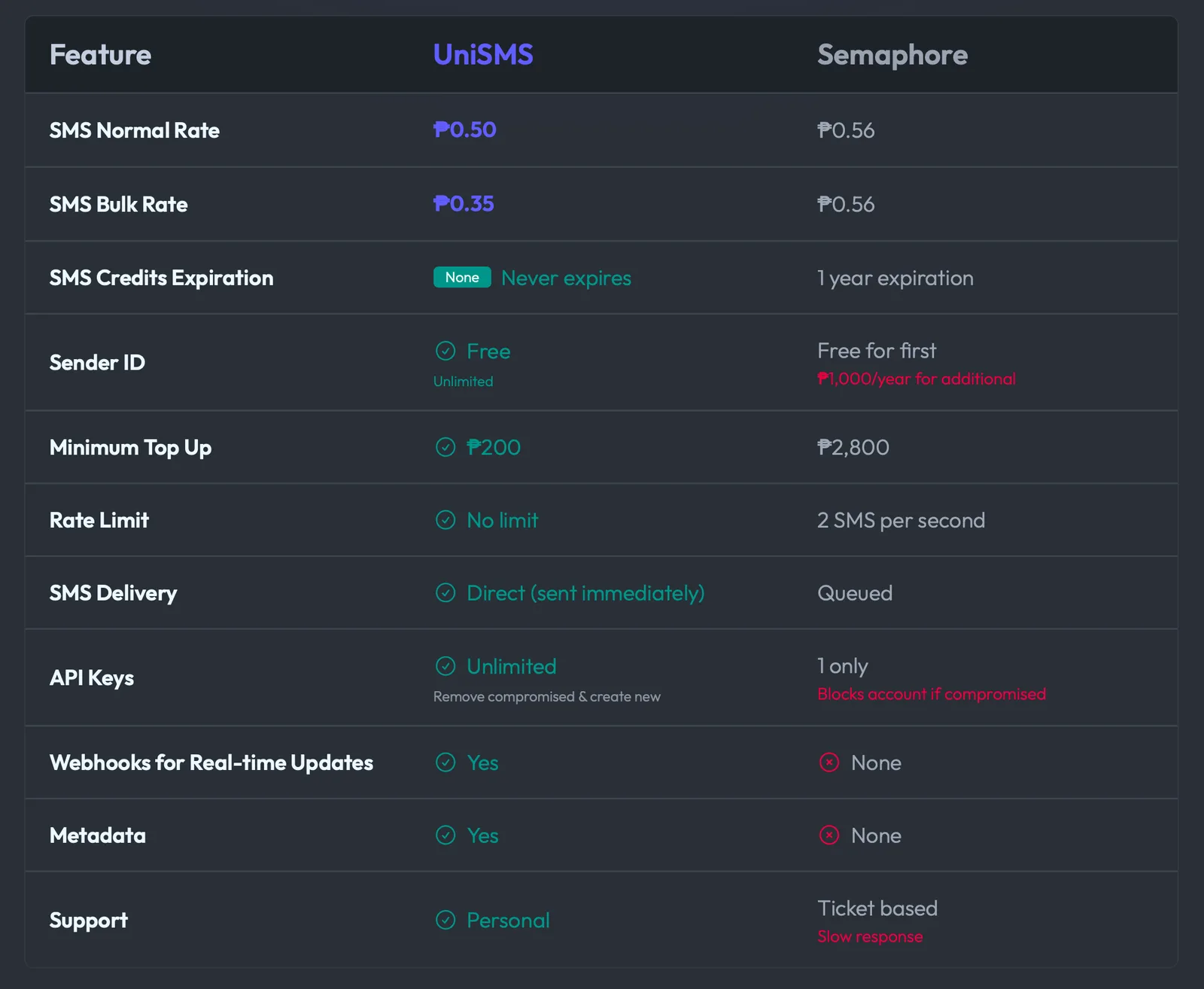Click the red X icon in Metadata row

pos(829,835)
